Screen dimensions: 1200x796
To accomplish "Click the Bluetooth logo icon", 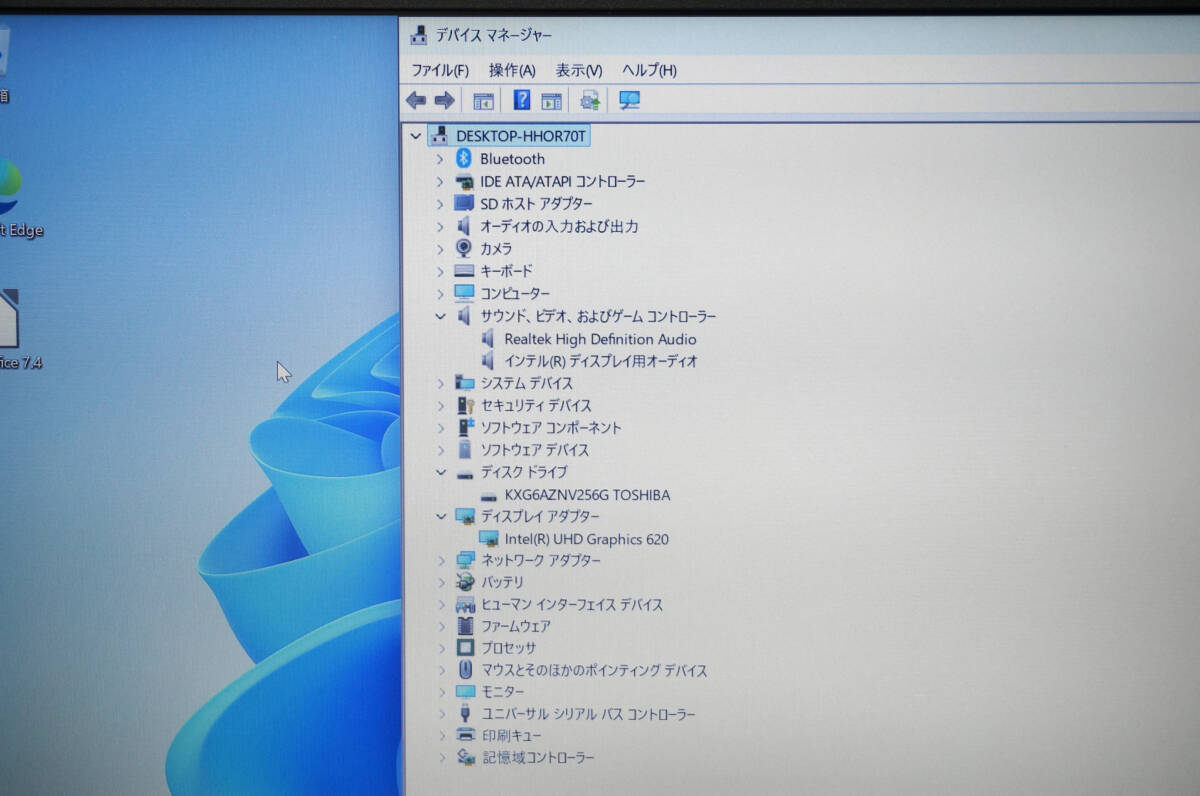I will click(x=463, y=158).
